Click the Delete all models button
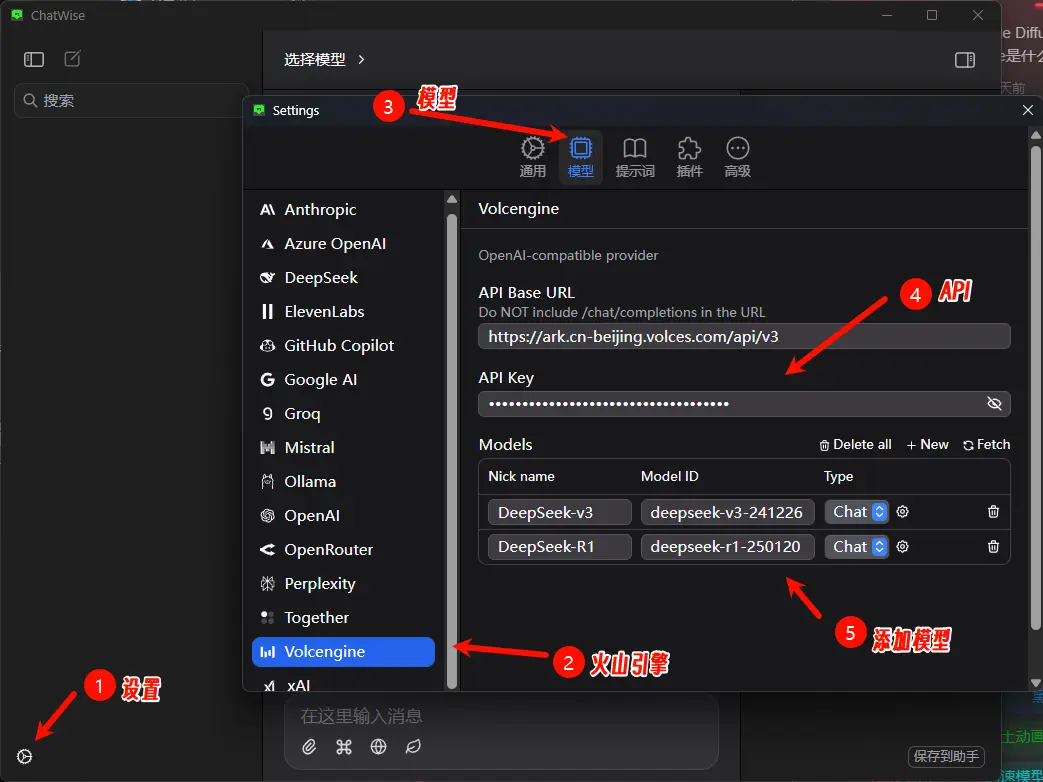 (x=855, y=445)
